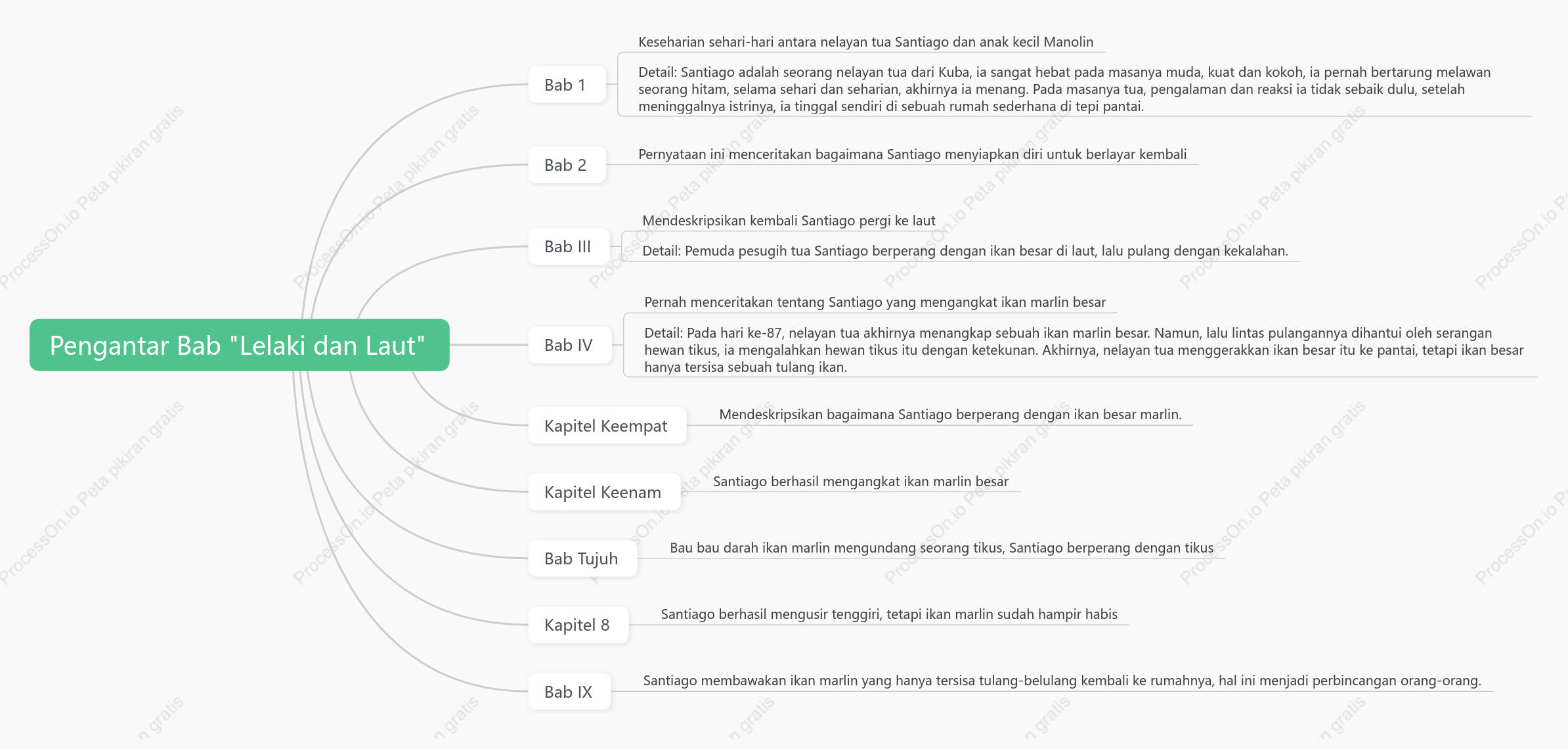Click the Bab III detail about fighting the big fish
The height and width of the screenshot is (749, 1568).
965,251
